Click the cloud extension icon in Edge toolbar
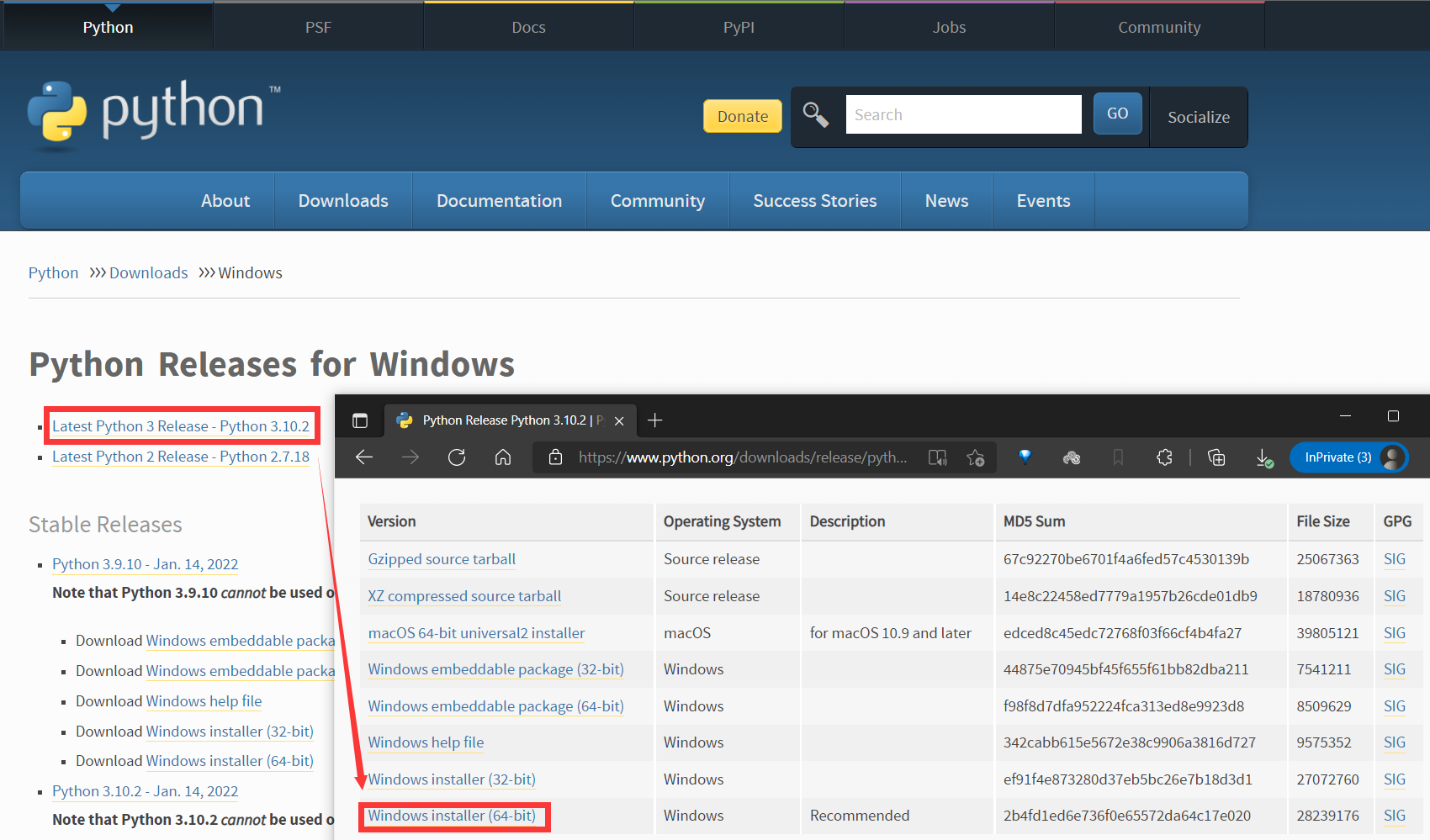The height and width of the screenshot is (840, 1430). 1072,457
